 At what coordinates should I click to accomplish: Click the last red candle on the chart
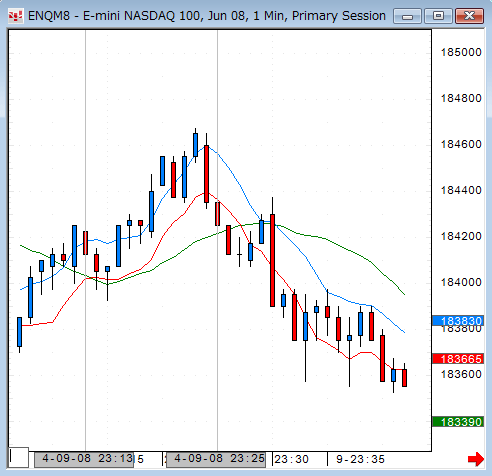[x=404, y=378]
